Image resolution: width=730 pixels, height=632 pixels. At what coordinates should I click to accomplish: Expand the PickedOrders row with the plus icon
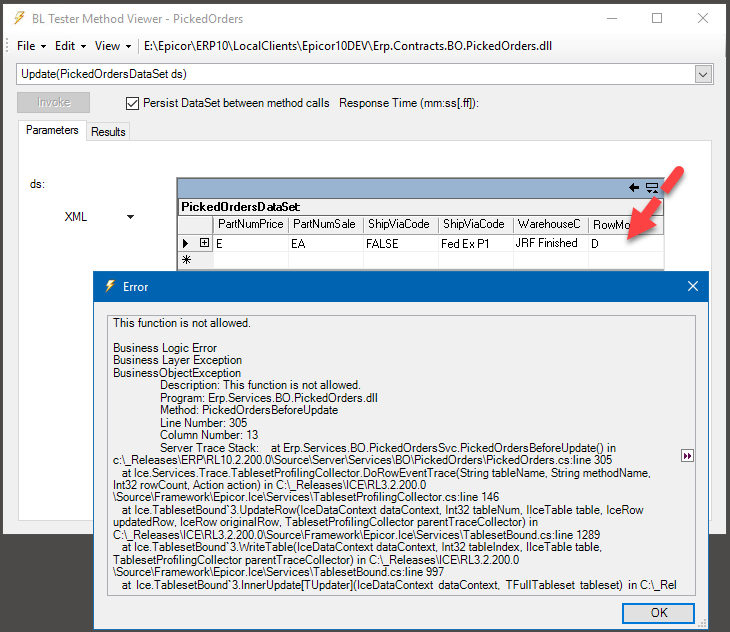pos(204,243)
